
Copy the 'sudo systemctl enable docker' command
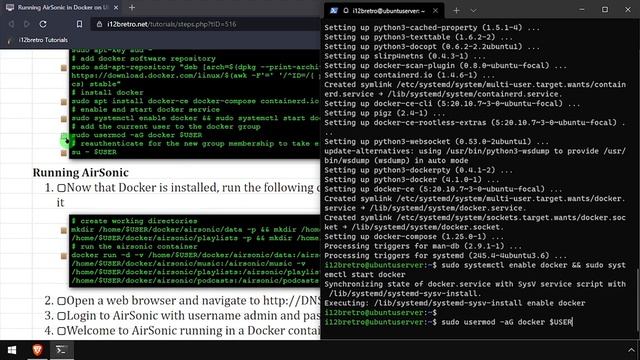tap(64, 119)
